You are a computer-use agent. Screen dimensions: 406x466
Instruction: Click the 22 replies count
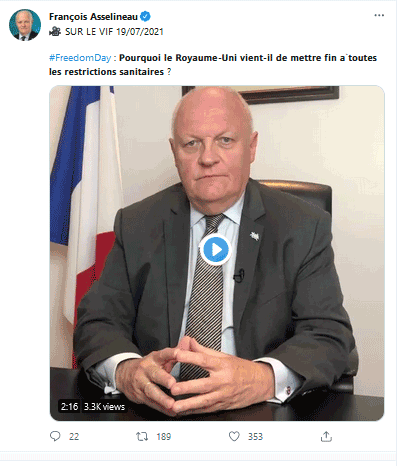click(x=74, y=437)
